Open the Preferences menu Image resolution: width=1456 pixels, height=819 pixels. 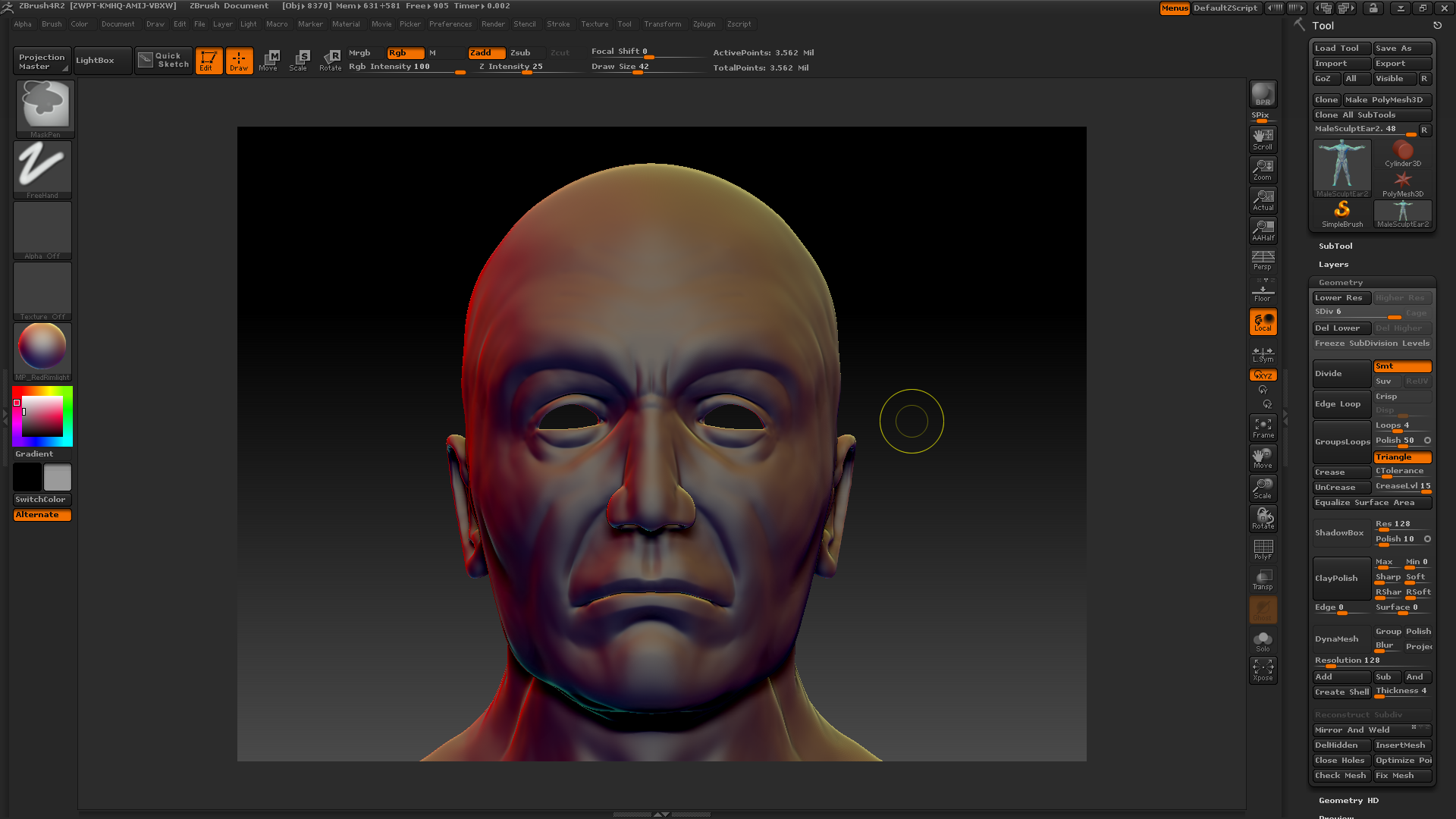pyautogui.click(x=450, y=24)
